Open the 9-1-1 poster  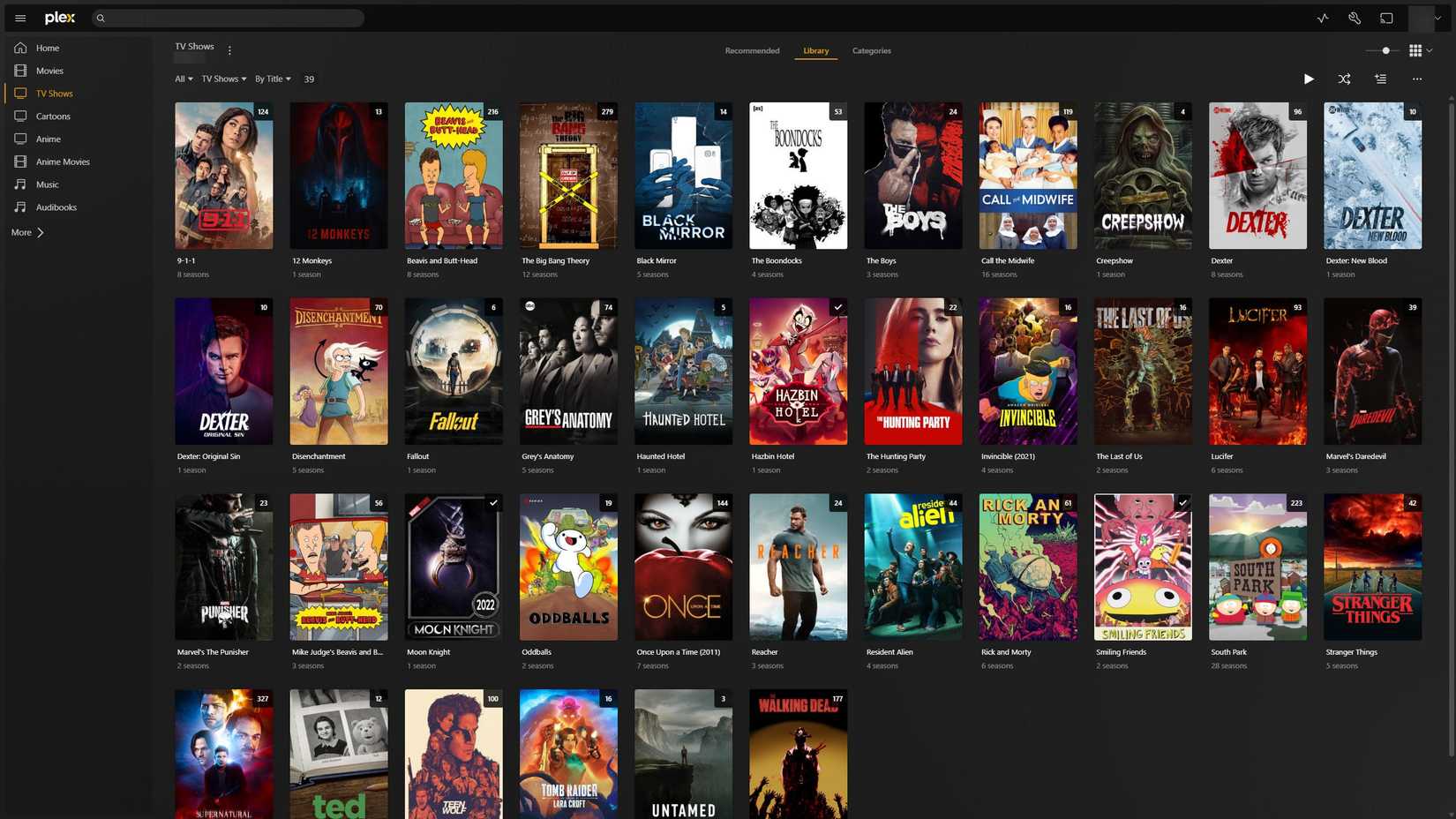coord(223,176)
